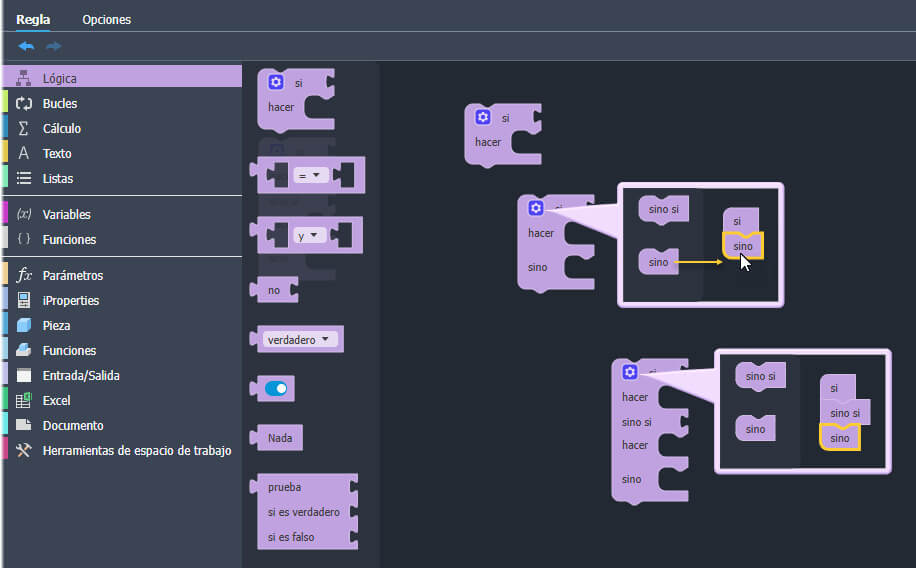
Task: Select the workspace tools wrench icon
Action: [23, 450]
